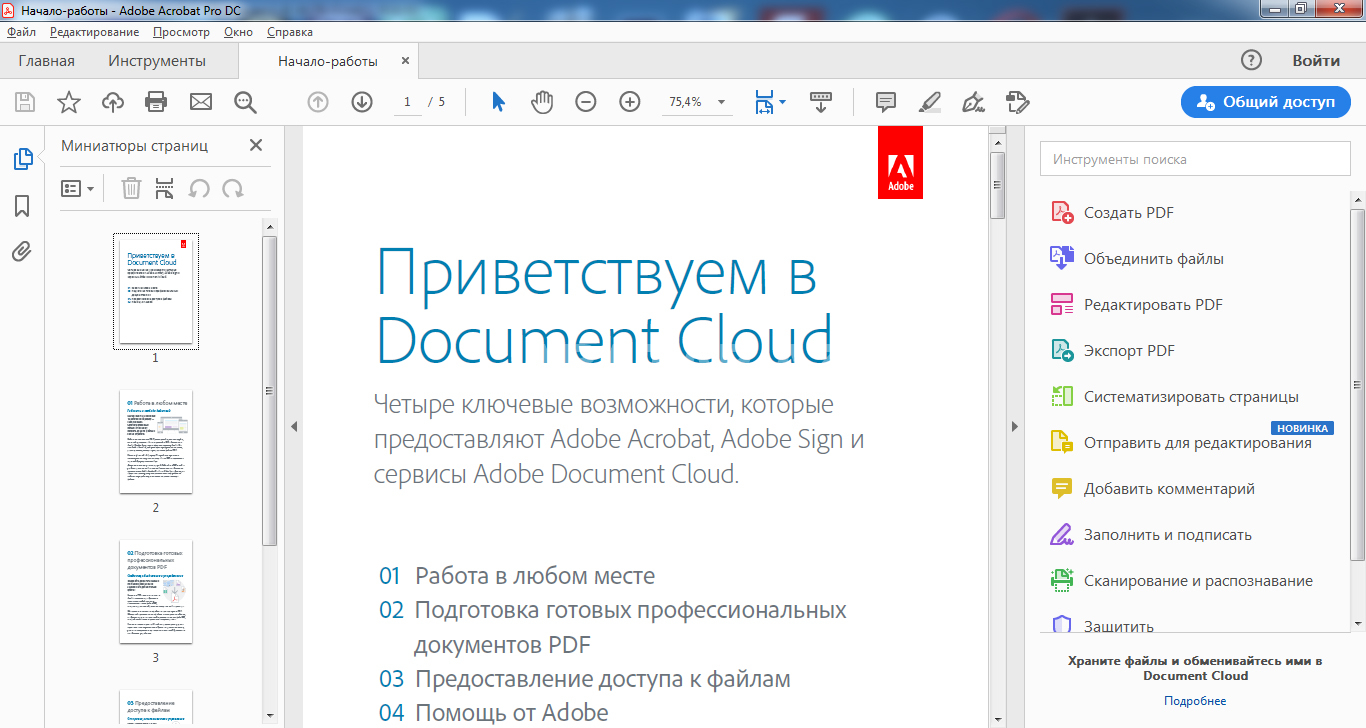Open the Просмотр menu
This screenshot has height=728, width=1366.
coord(181,32)
